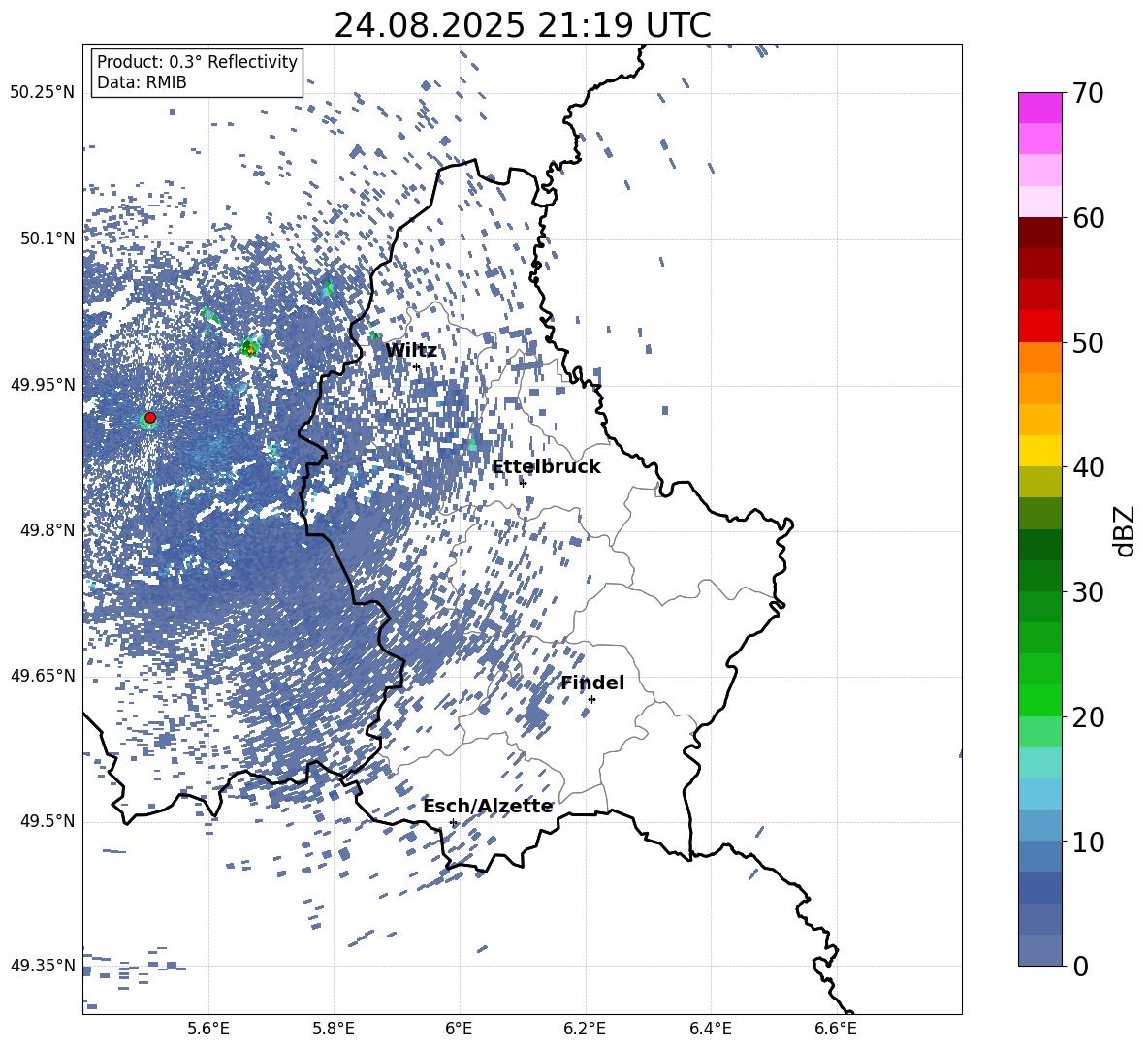Image resolution: width=1148 pixels, height=1048 pixels.
Task: Click the bright red colorbar segment above 50
Action: click(1040, 327)
